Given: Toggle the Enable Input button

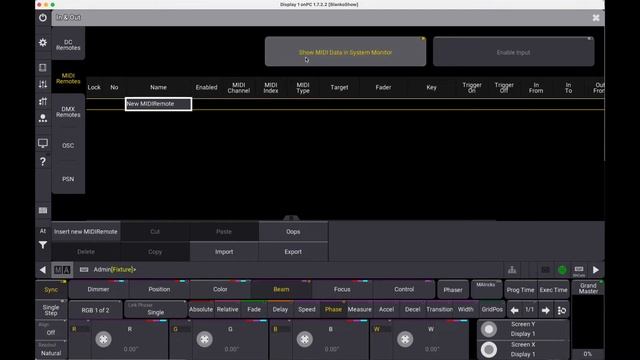Looking at the screenshot, I should tap(513, 52).
